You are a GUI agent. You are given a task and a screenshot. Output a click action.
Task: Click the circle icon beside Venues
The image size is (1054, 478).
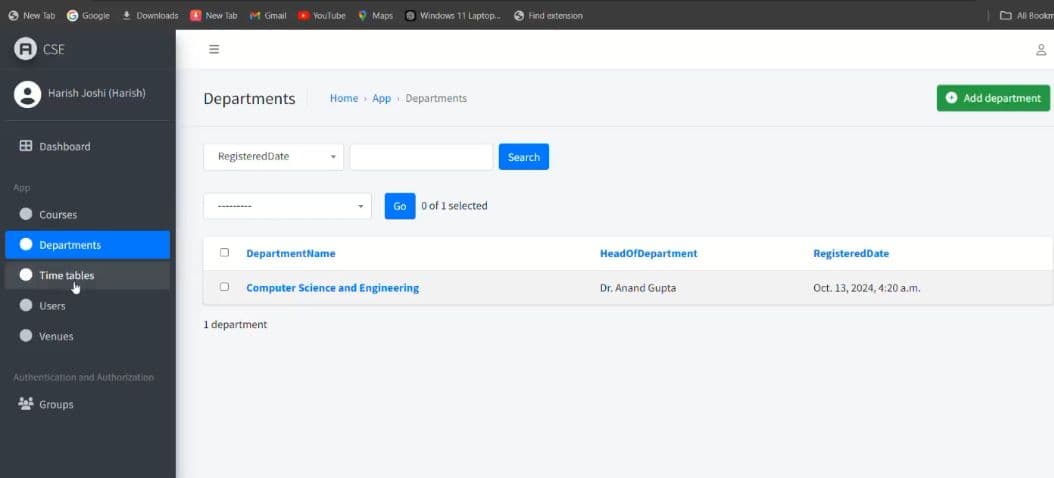tap(26, 336)
